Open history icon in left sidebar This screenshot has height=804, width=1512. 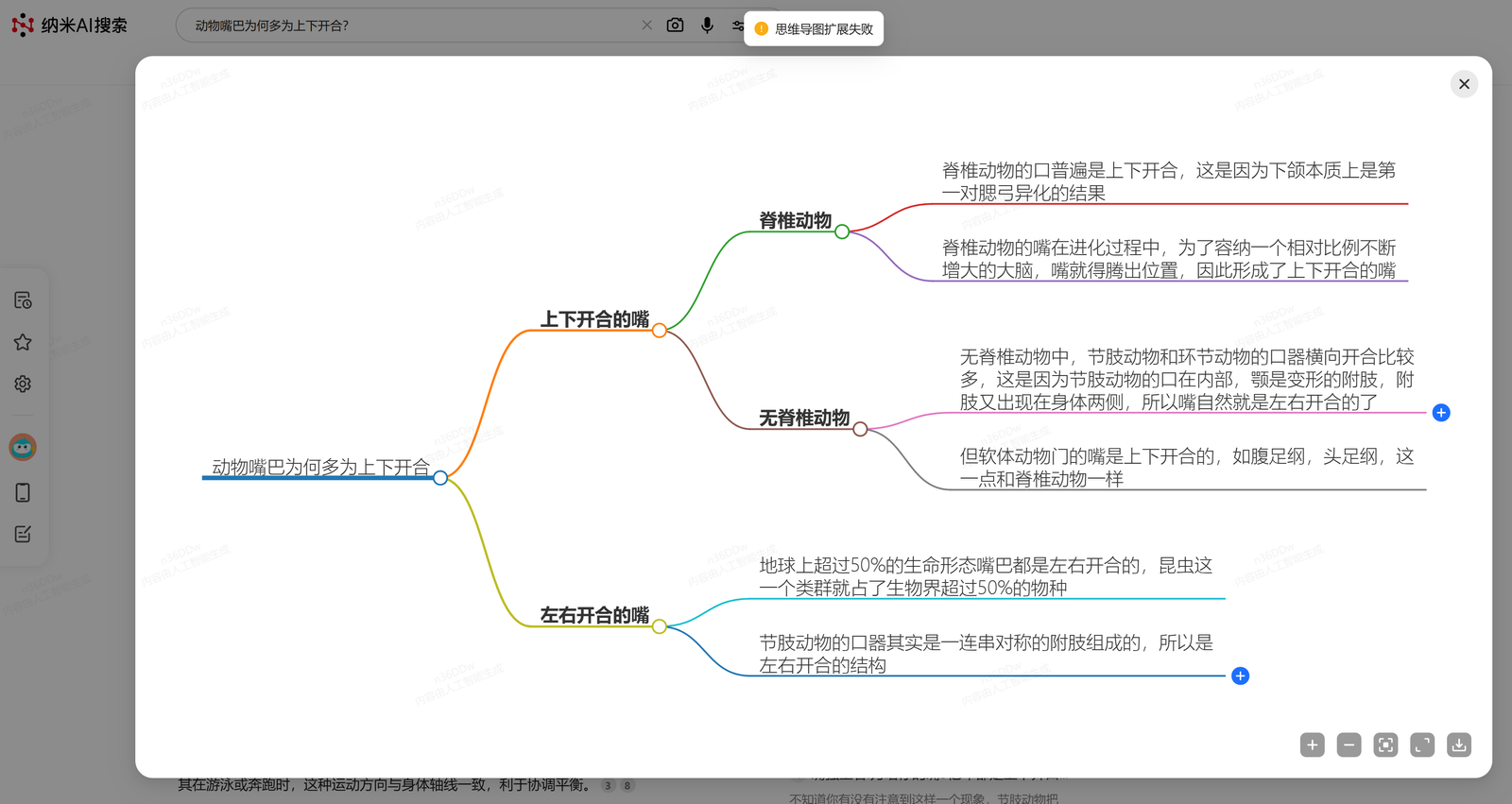click(23, 300)
